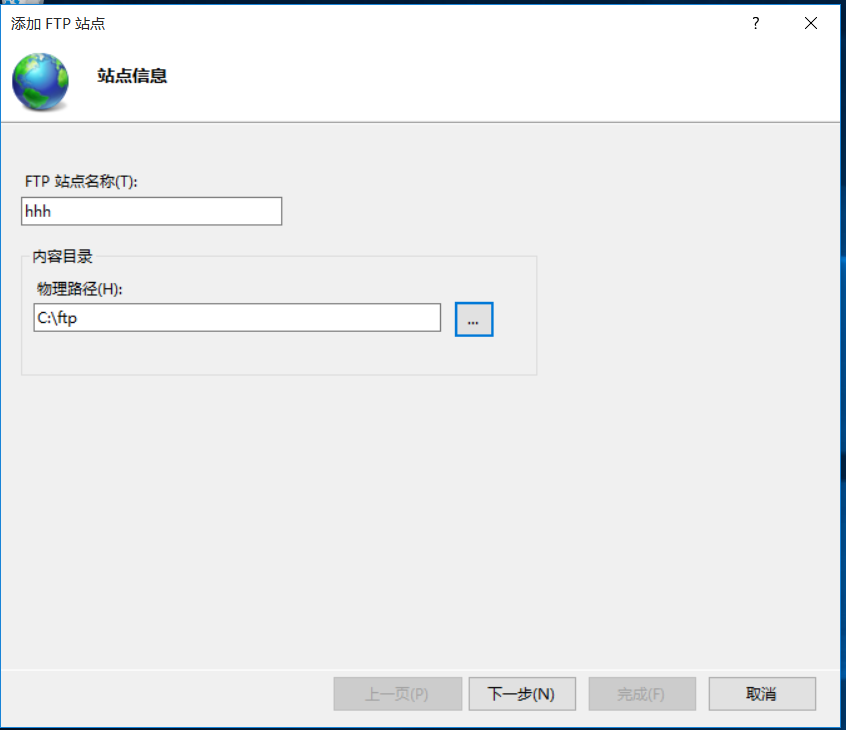This screenshot has width=846, height=730.
Task: Click the globe site icon
Action: [40, 81]
